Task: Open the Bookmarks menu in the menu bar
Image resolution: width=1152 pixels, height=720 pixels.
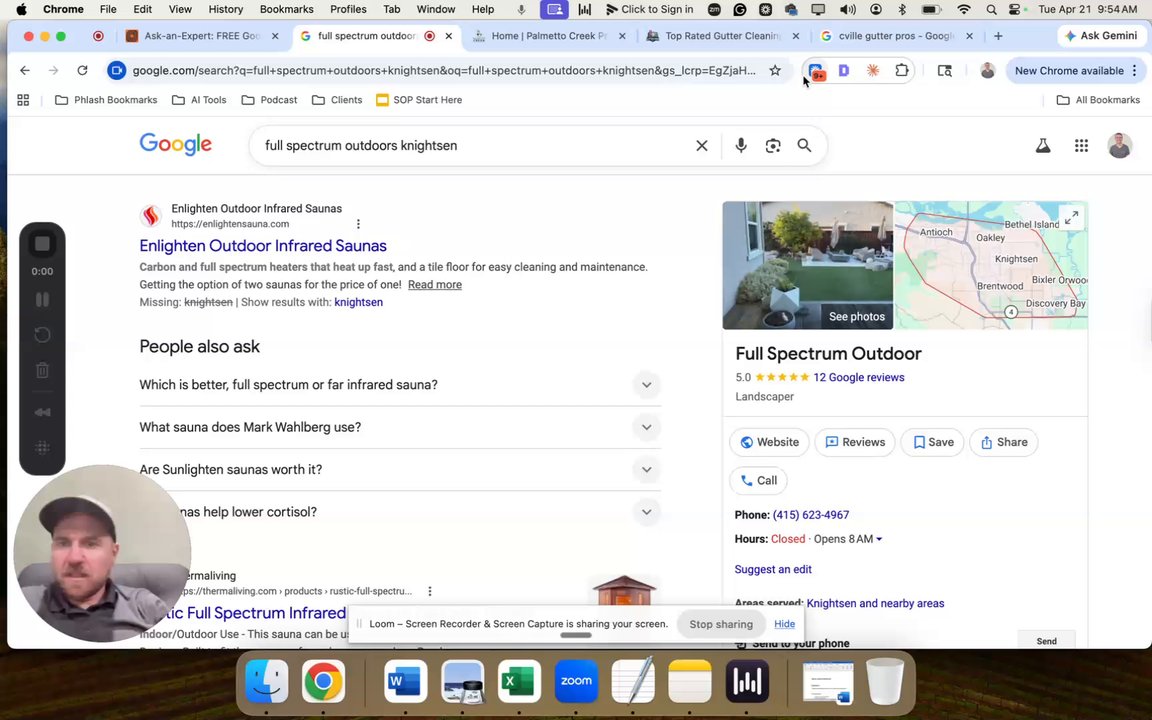Action: point(287,10)
